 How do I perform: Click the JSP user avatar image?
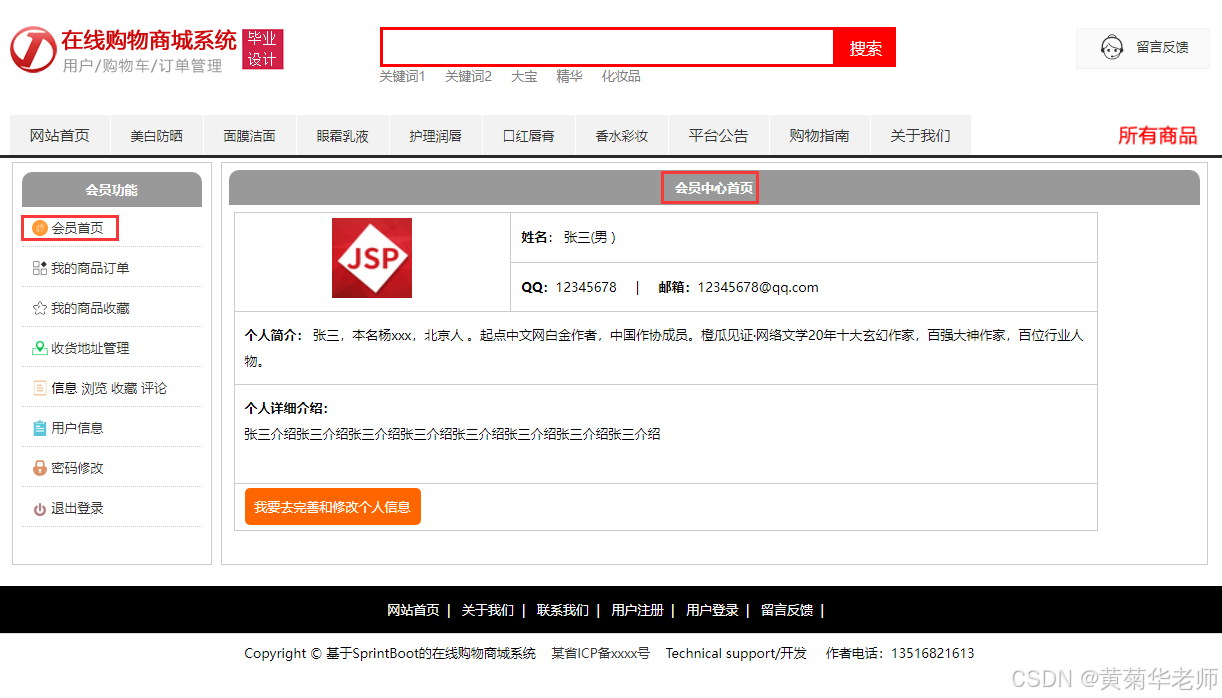pyautogui.click(x=372, y=258)
